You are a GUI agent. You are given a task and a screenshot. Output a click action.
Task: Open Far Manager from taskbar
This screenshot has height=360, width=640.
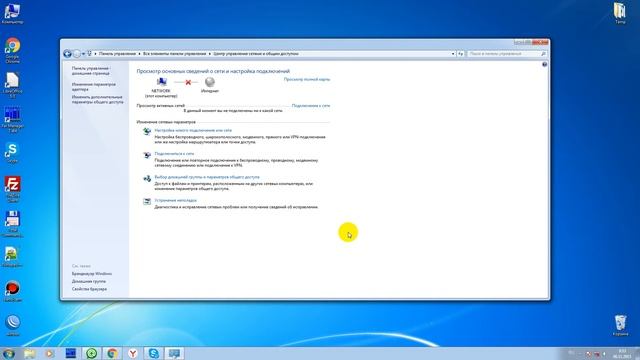(71, 353)
